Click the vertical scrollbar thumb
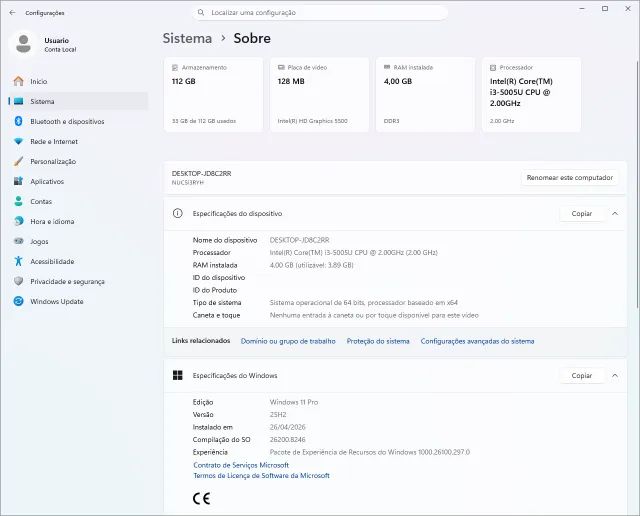 [638, 184]
